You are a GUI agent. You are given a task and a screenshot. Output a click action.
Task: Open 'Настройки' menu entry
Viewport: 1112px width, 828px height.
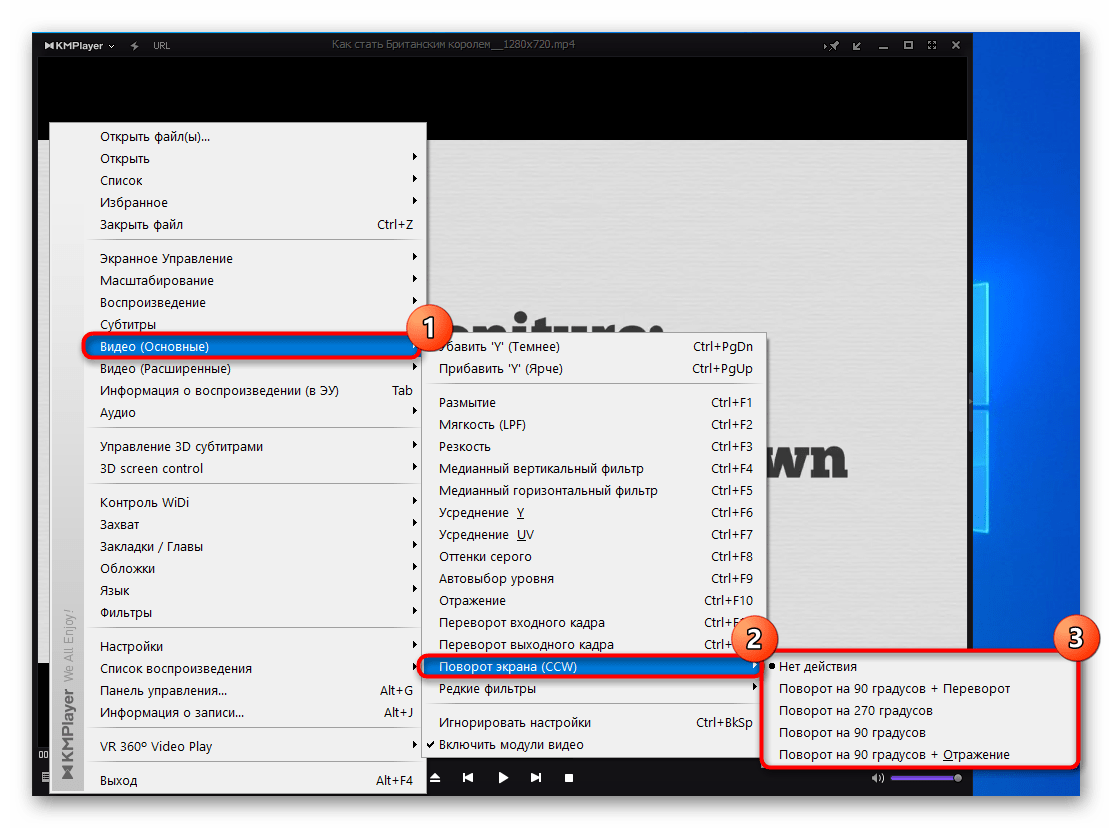pos(253,646)
